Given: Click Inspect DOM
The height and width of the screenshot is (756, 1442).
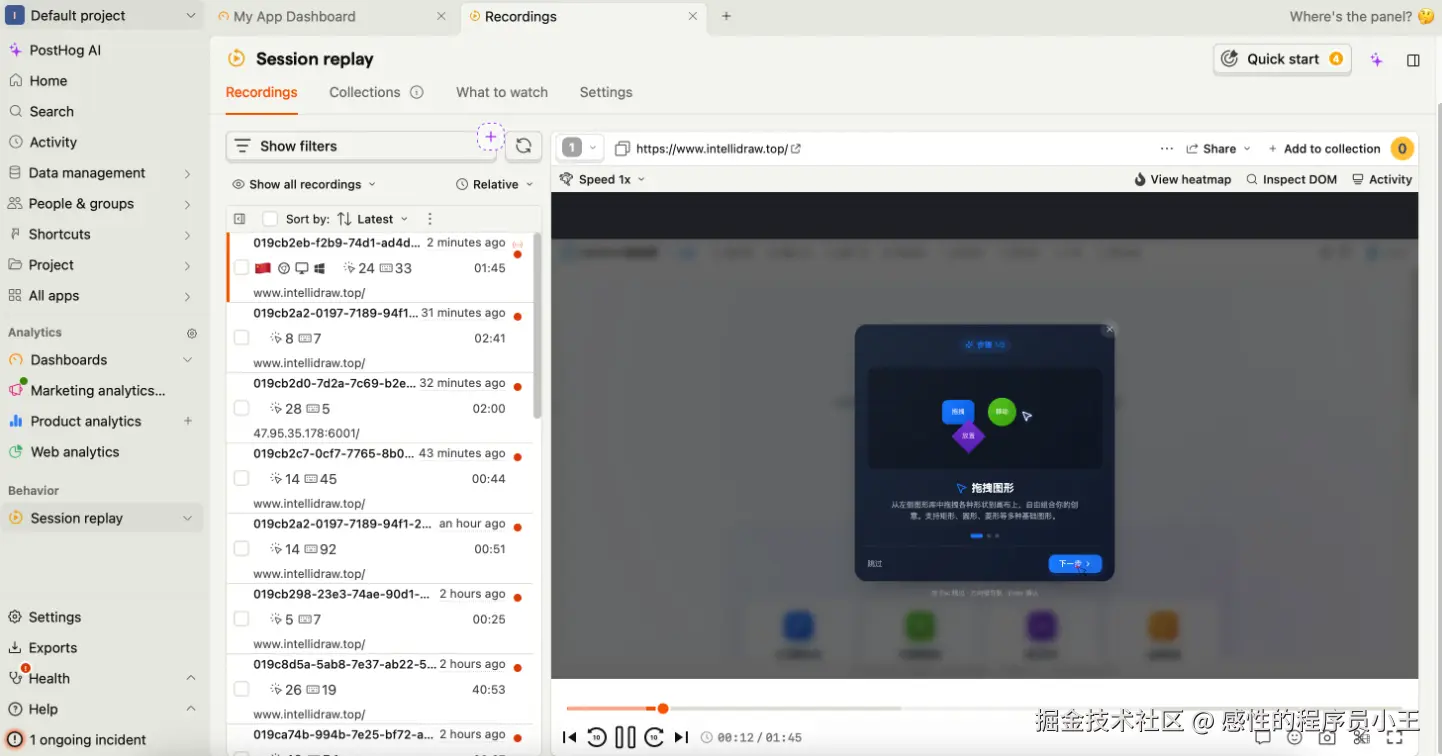Looking at the screenshot, I should (x=1291, y=180).
